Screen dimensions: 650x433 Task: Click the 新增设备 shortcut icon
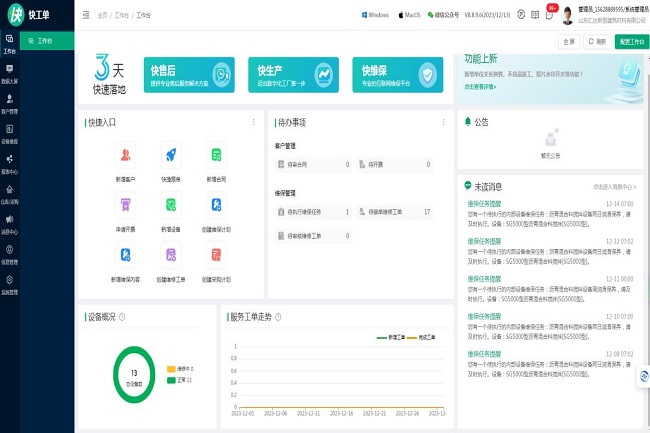171,205
